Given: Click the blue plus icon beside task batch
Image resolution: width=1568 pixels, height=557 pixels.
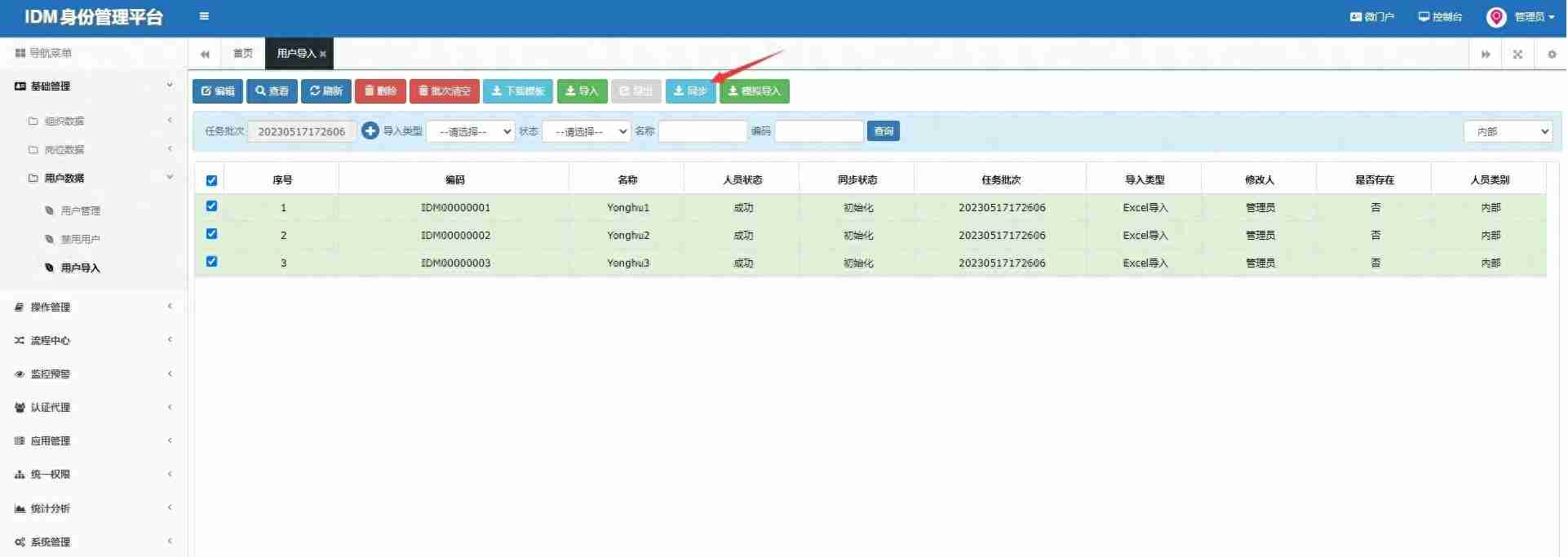Looking at the screenshot, I should pos(370,130).
